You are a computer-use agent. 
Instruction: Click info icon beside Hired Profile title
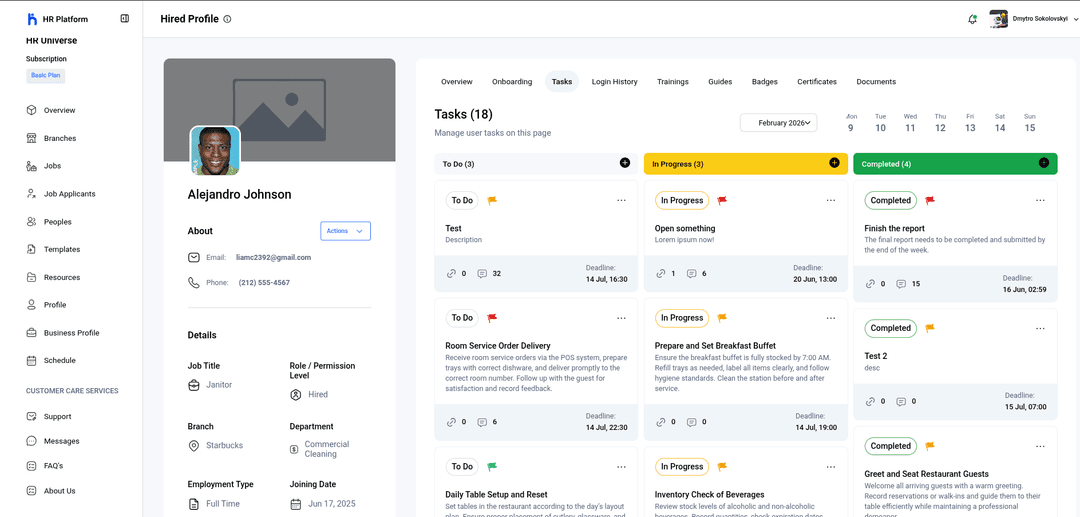(227, 19)
